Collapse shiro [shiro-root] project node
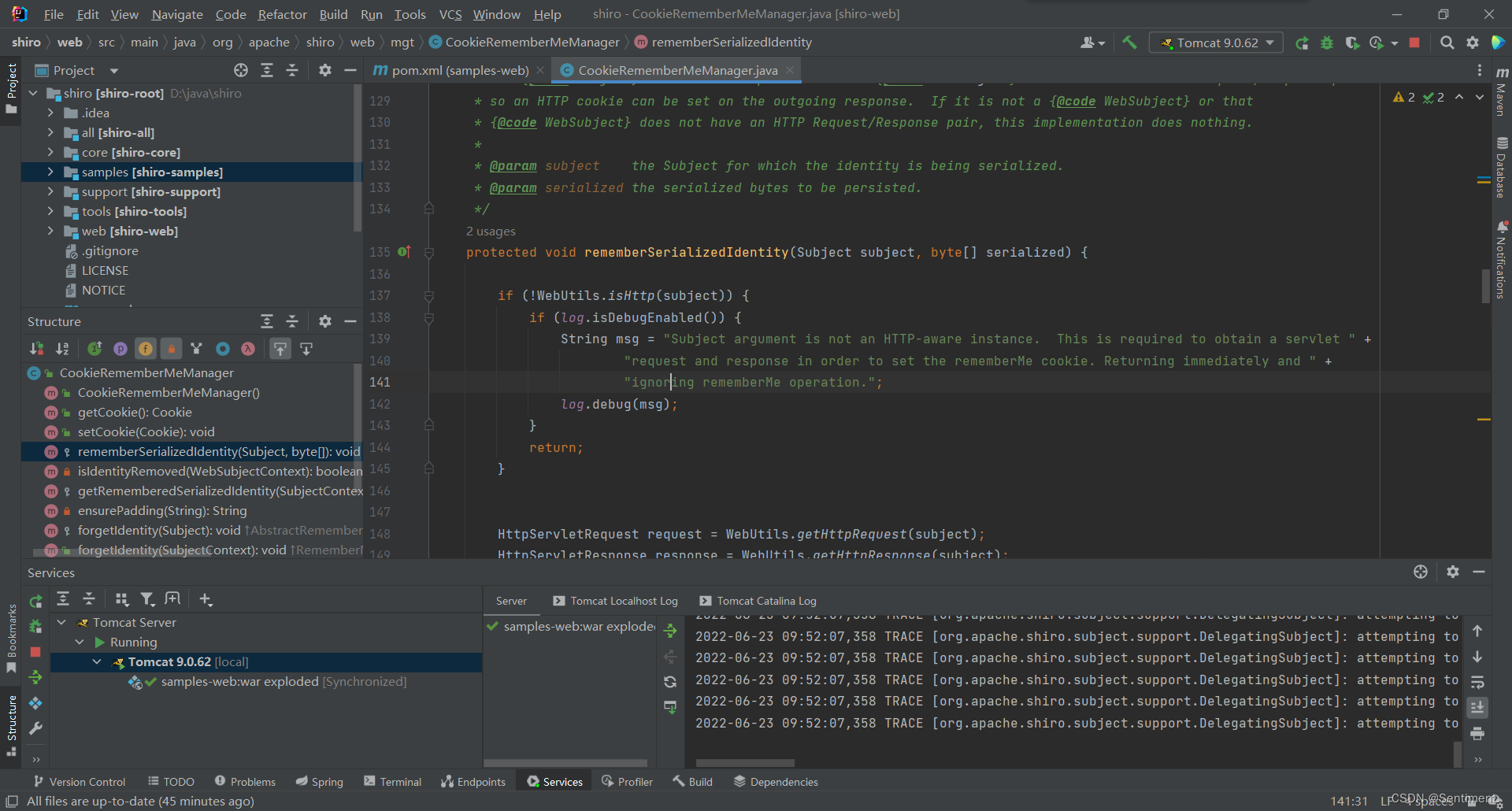Image resolution: width=1512 pixels, height=811 pixels. click(33, 93)
